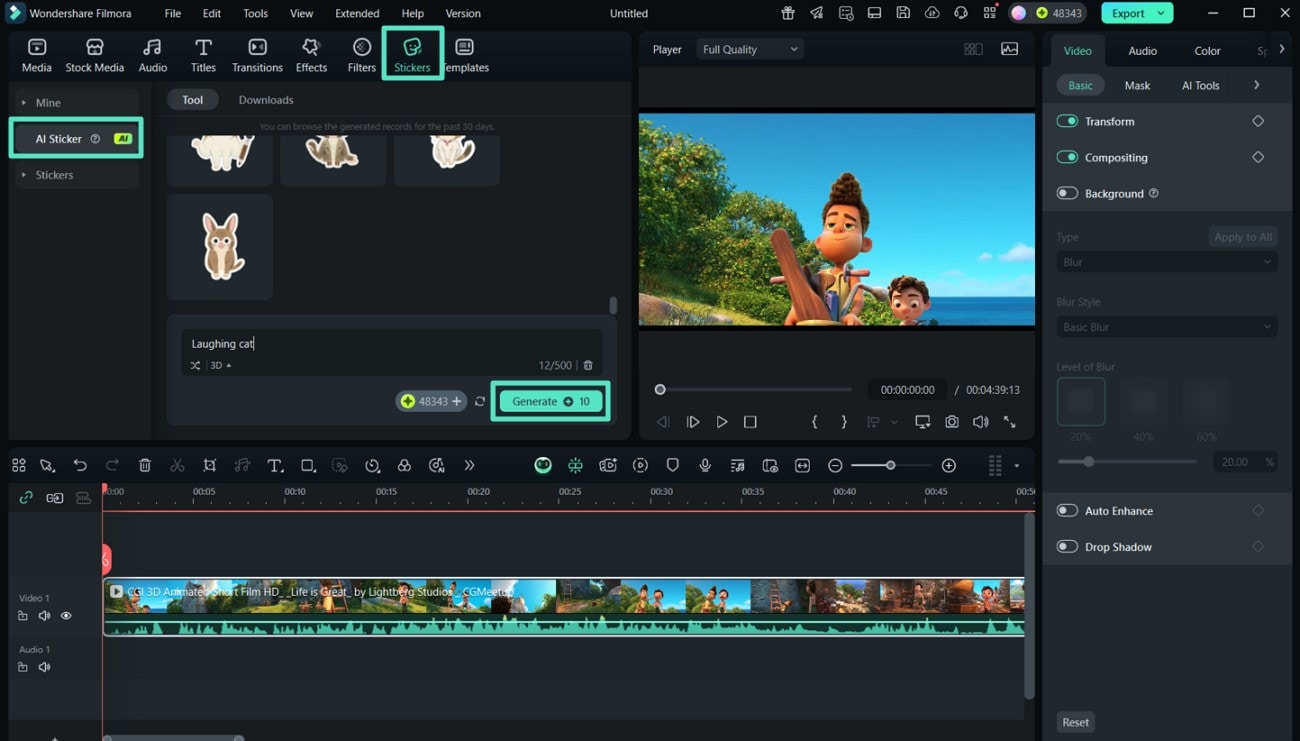Enable Drop Shadow switch

[1067, 546]
